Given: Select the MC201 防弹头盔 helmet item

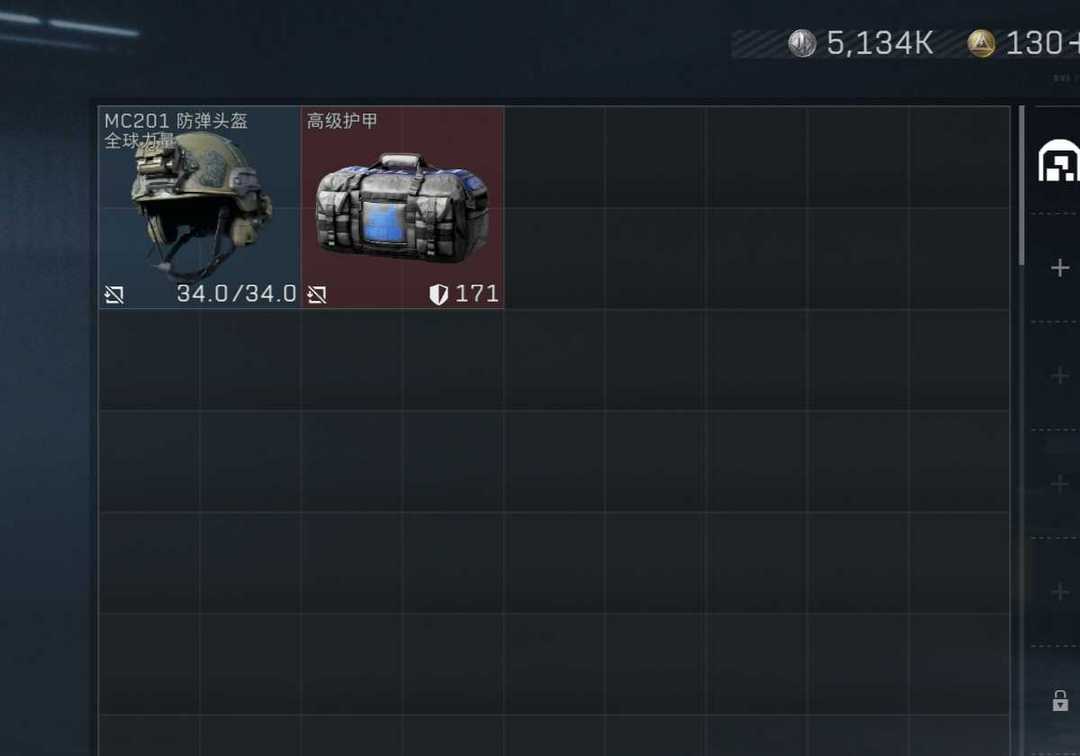Looking at the screenshot, I should [200, 207].
